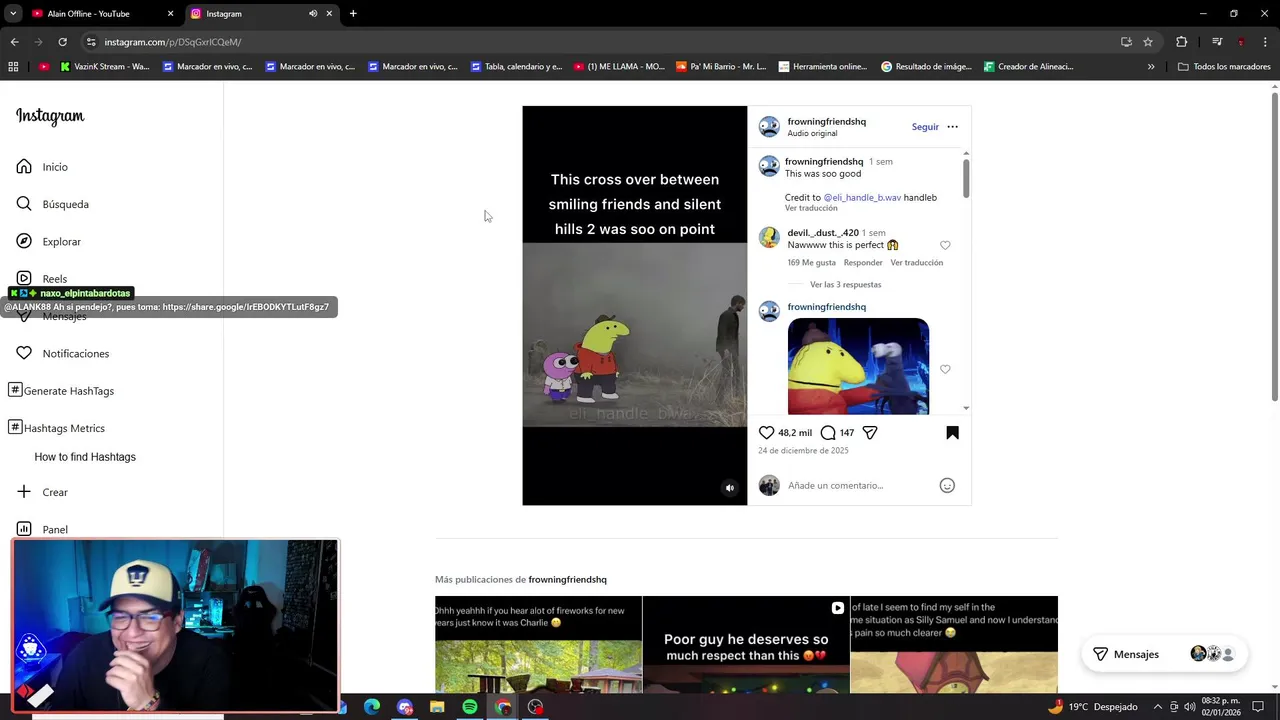Screen dimensions: 1280x720
Task: Open the Poor guy he deserves post thumbnail
Action: [x=746, y=645]
